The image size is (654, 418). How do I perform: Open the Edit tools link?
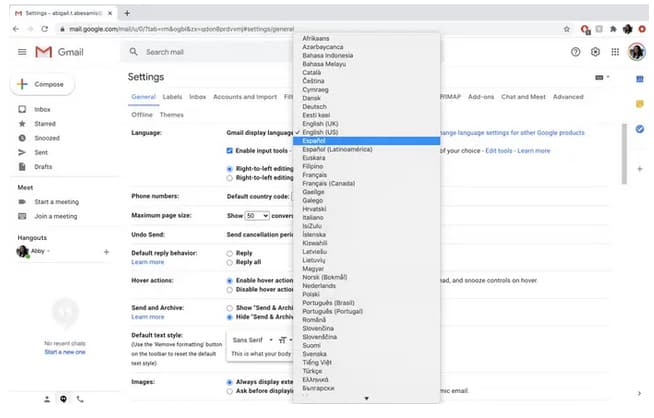click(499, 151)
